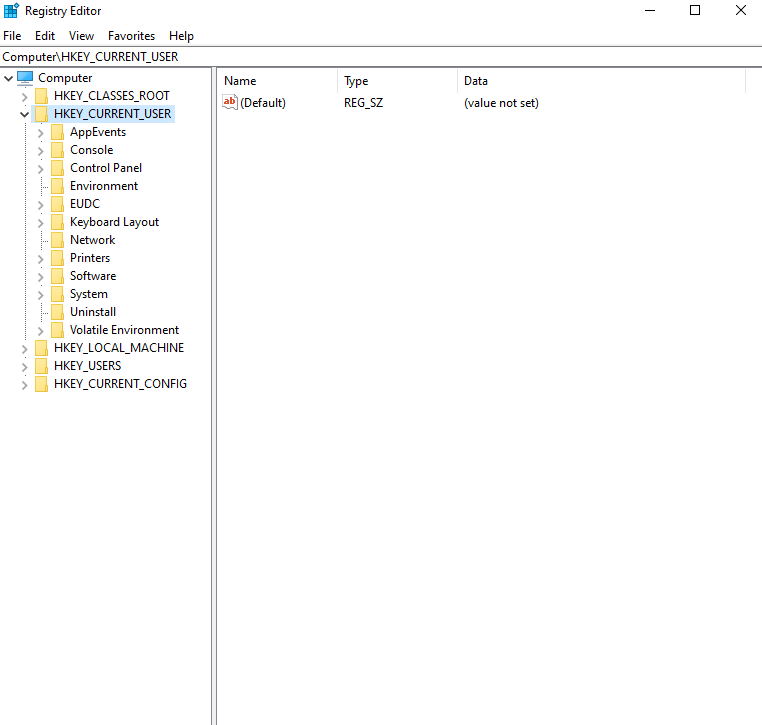Expand HKEY_CLASSES_ROOT with its chevron
Viewport: 762px width, 725px height.
click(24, 96)
